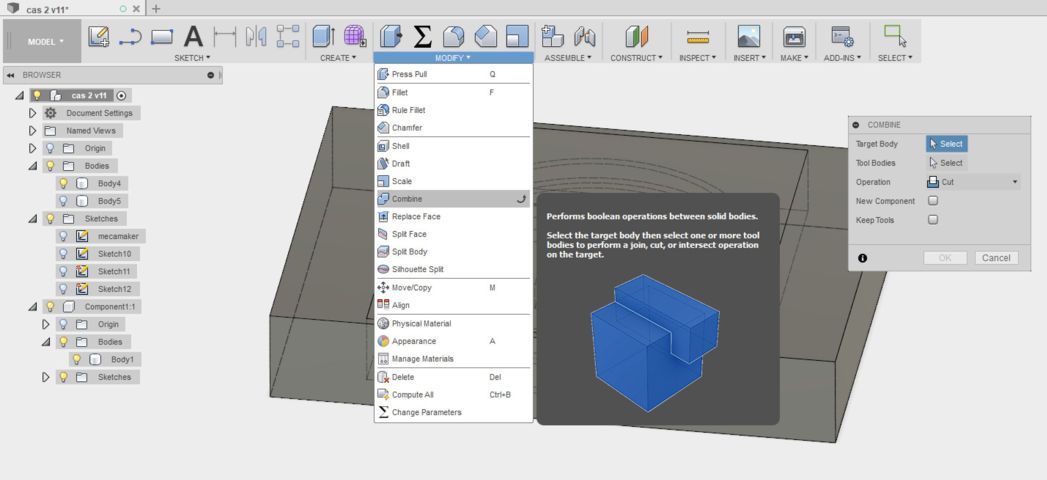Toggle visibility bulb of Sketch10
This screenshot has height=480, width=1047.
click(63, 254)
